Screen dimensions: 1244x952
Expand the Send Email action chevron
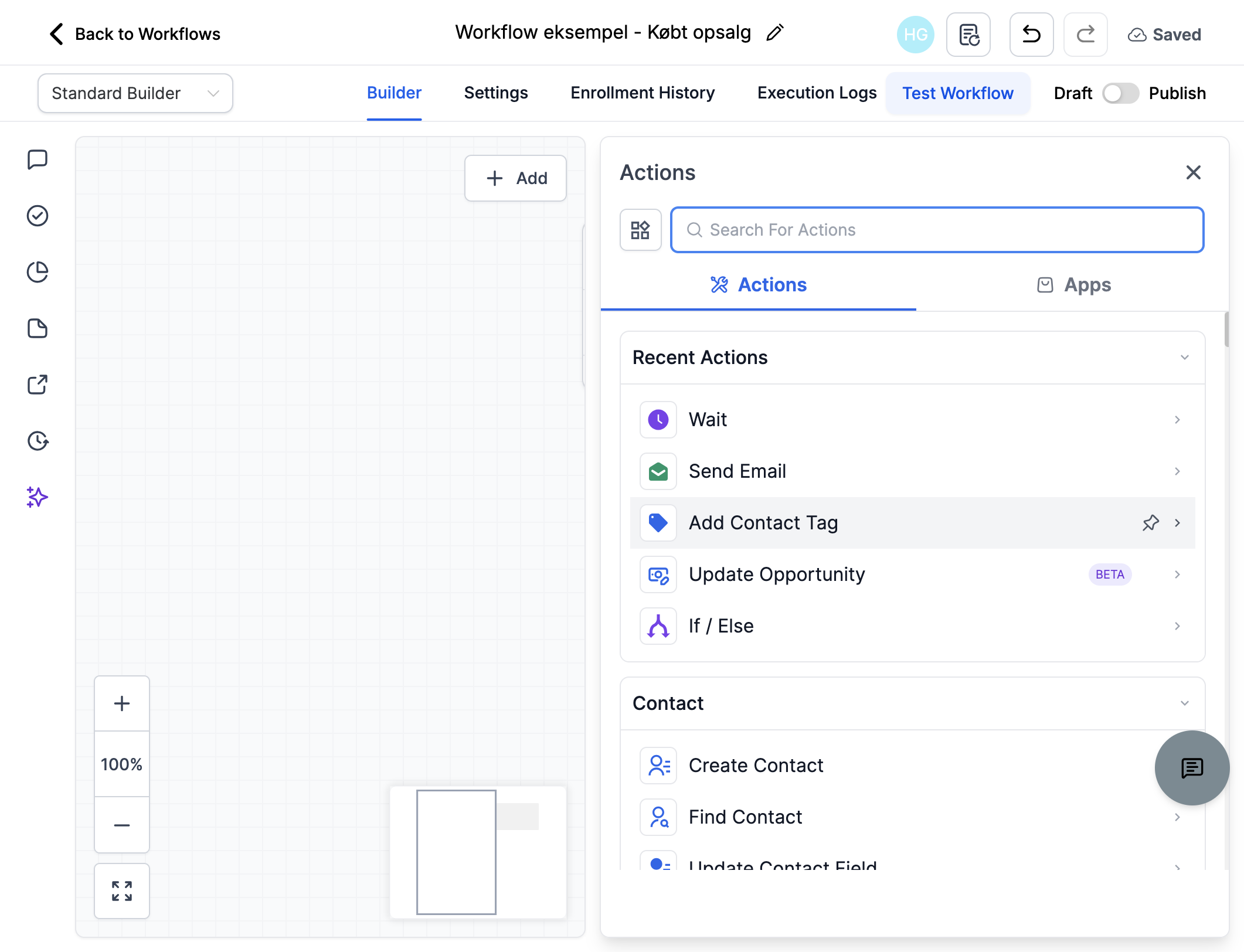1177,471
